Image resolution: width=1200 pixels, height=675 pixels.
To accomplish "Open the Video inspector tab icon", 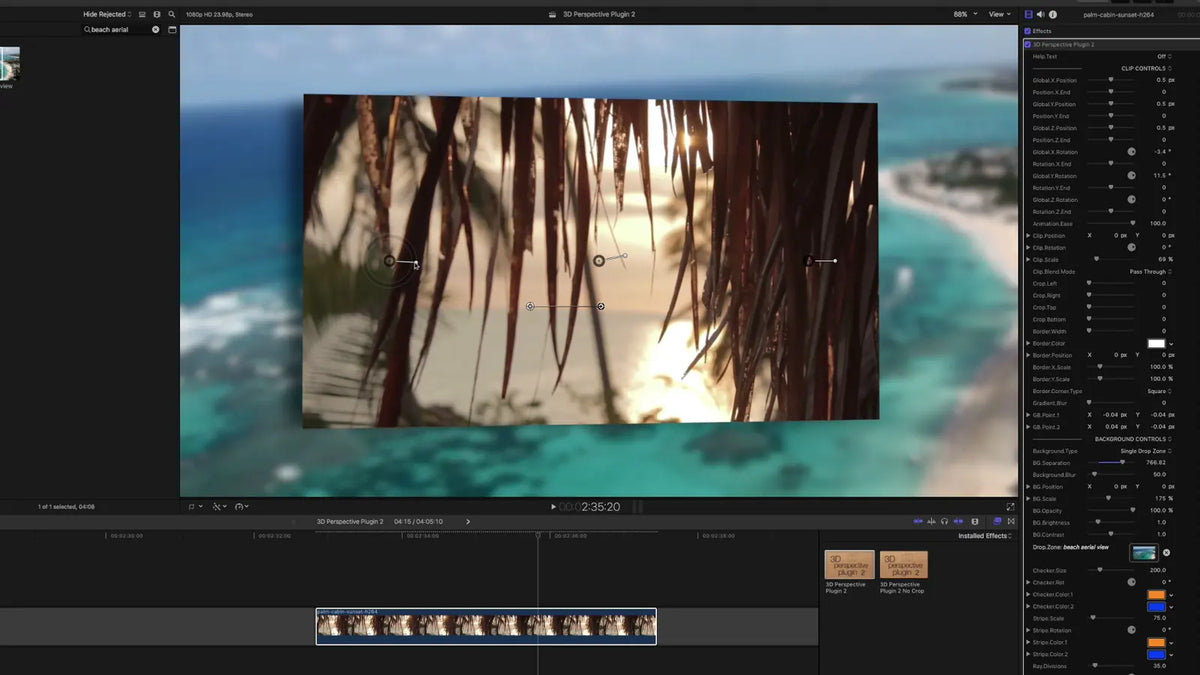I will pyautogui.click(x=1029, y=14).
